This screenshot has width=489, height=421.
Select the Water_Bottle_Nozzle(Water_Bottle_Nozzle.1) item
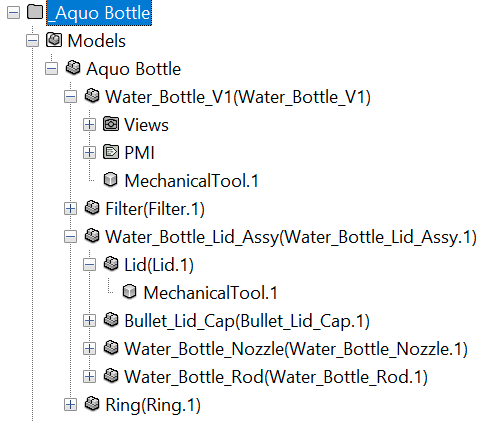[x=296, y=349]
